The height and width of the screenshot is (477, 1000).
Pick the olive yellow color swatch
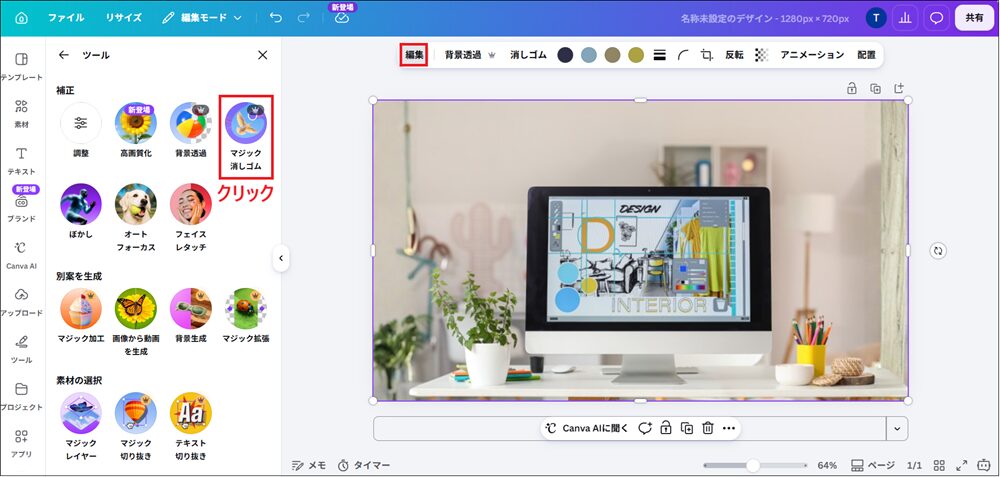(636, 55)
